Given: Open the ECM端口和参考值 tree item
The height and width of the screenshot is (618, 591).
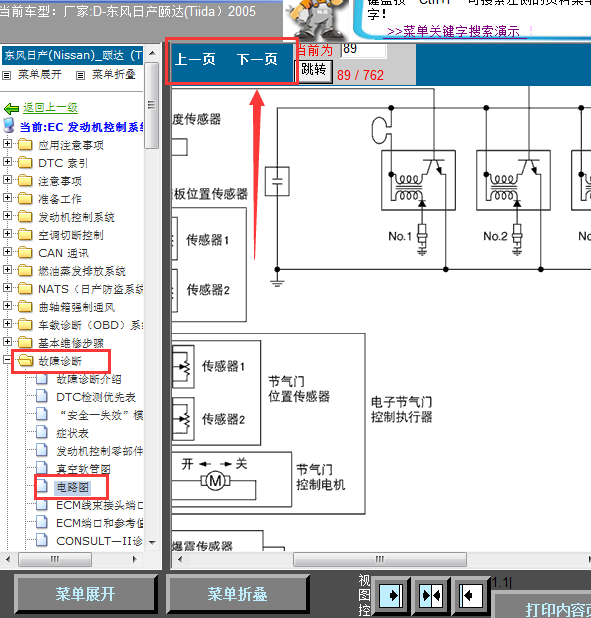Looking at the screenshot, I should point(100,523).
